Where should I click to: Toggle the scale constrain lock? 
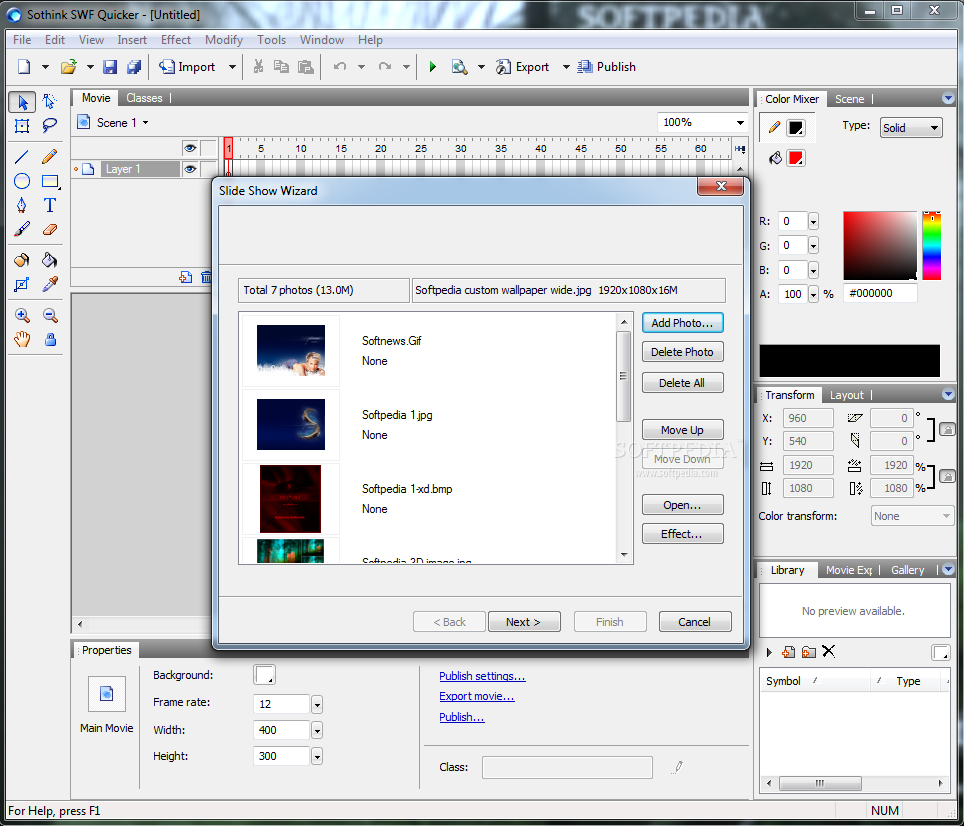[947, 476]
